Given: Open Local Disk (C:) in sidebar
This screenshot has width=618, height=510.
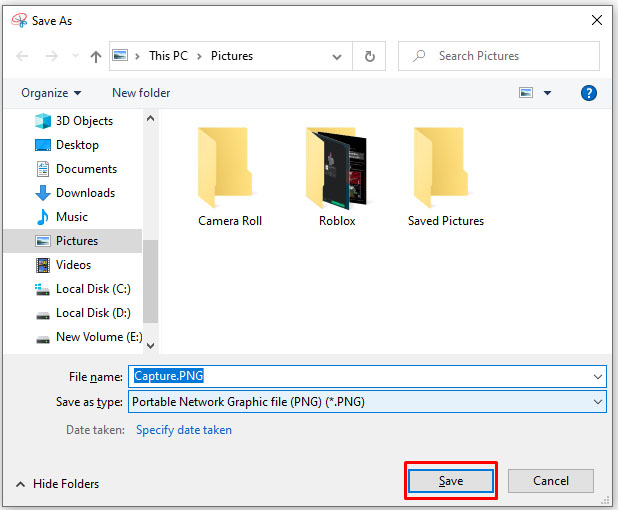Looking at the screenshot, I should click(82, 289).
